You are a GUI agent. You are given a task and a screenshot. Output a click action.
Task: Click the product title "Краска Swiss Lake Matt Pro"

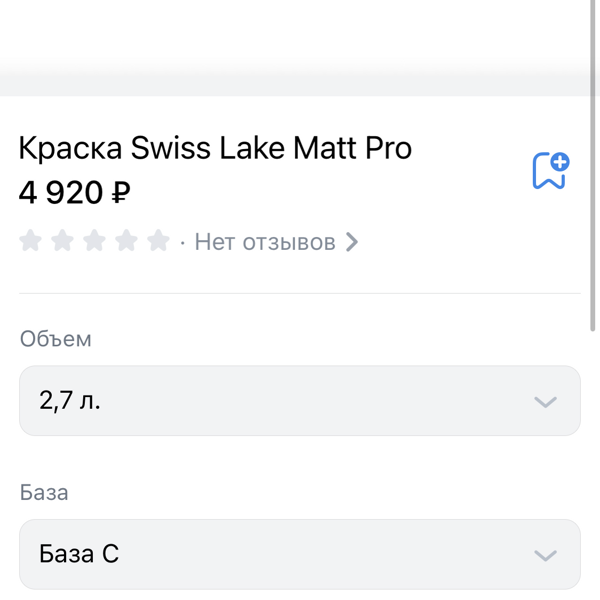coord(215,149)
